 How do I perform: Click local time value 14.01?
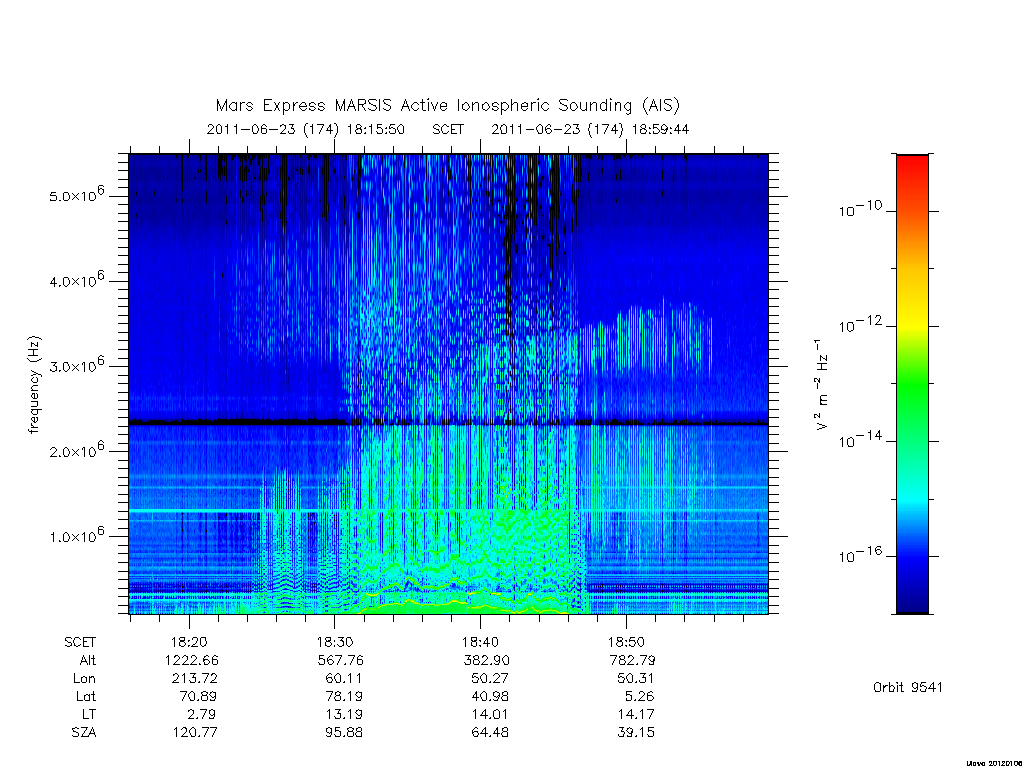(x=490, y=714)
